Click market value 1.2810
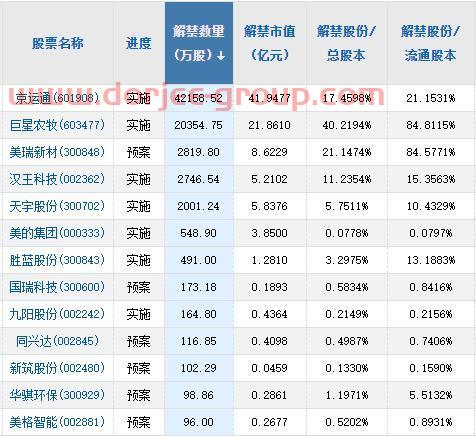Viewport: 476px width, 436px height. tap(269, 260)
